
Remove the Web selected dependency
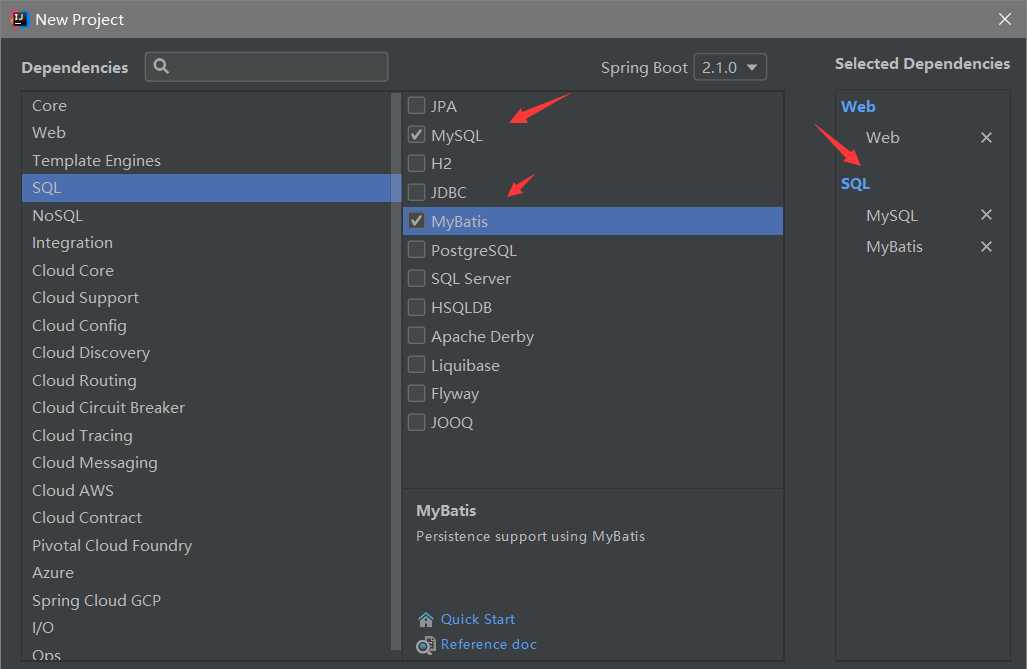[986, 138]
